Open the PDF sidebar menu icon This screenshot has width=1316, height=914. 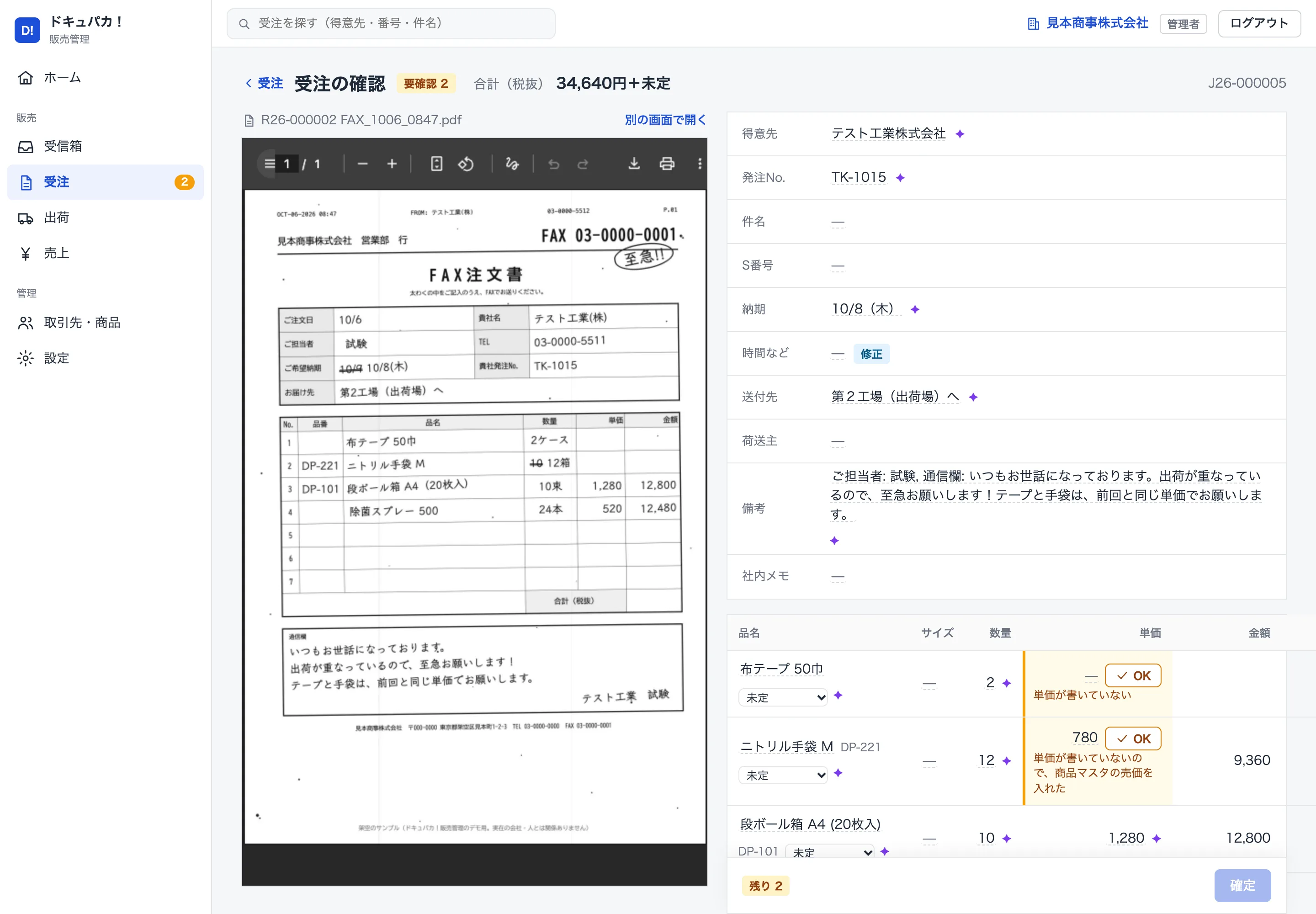(269, 164)
